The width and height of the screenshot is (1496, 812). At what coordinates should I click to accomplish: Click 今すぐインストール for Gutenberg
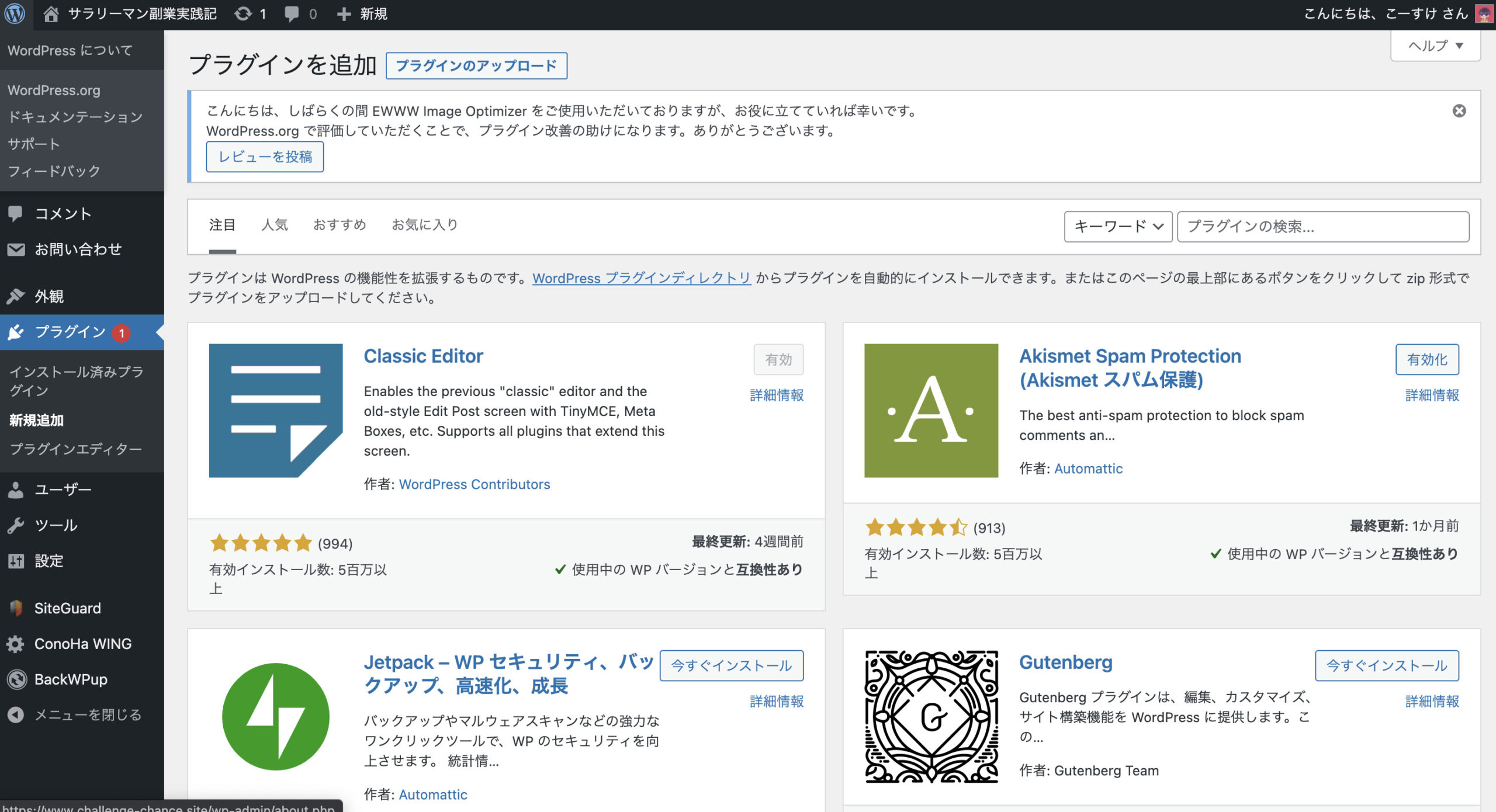coord(1386,665)
